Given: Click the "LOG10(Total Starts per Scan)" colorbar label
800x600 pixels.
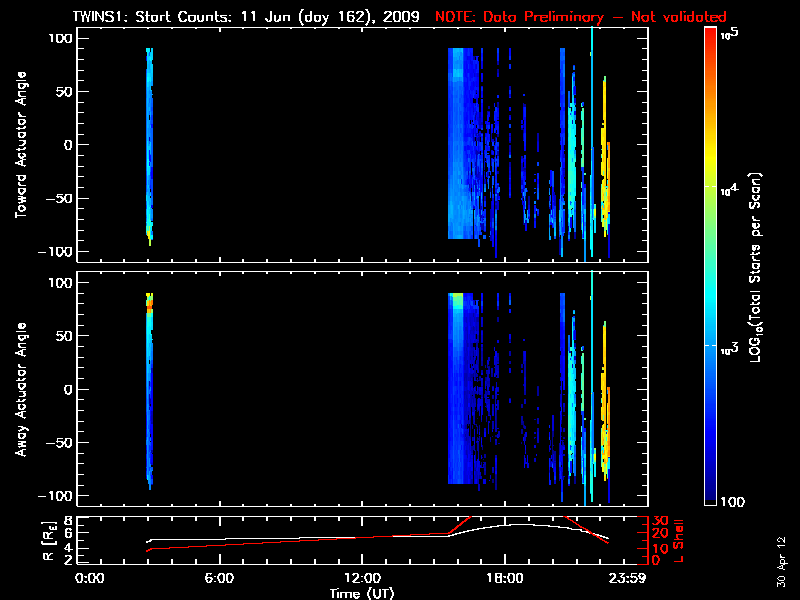Looking at the screenshot, I should pos(758,265).
